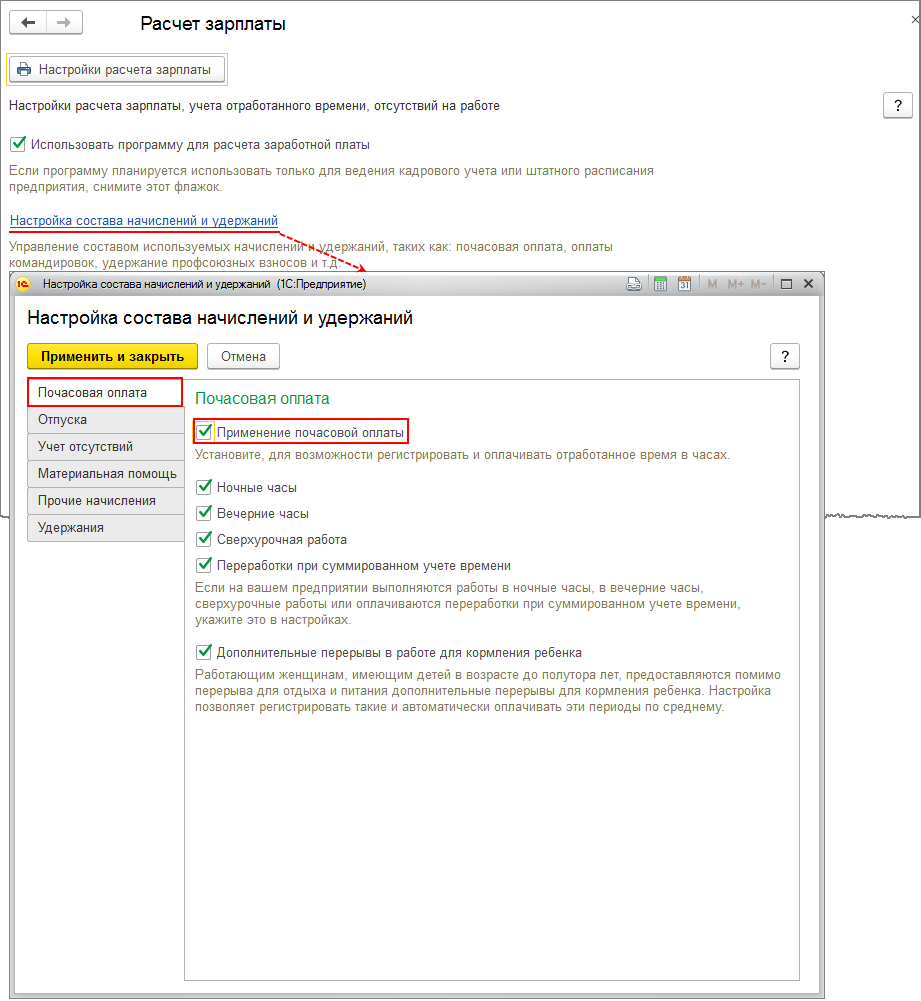The height and width of the screenshot is (1001, 921).
Task: Uncheck Переработки при суммированном учете времени
Action: (x=204, y=565)
